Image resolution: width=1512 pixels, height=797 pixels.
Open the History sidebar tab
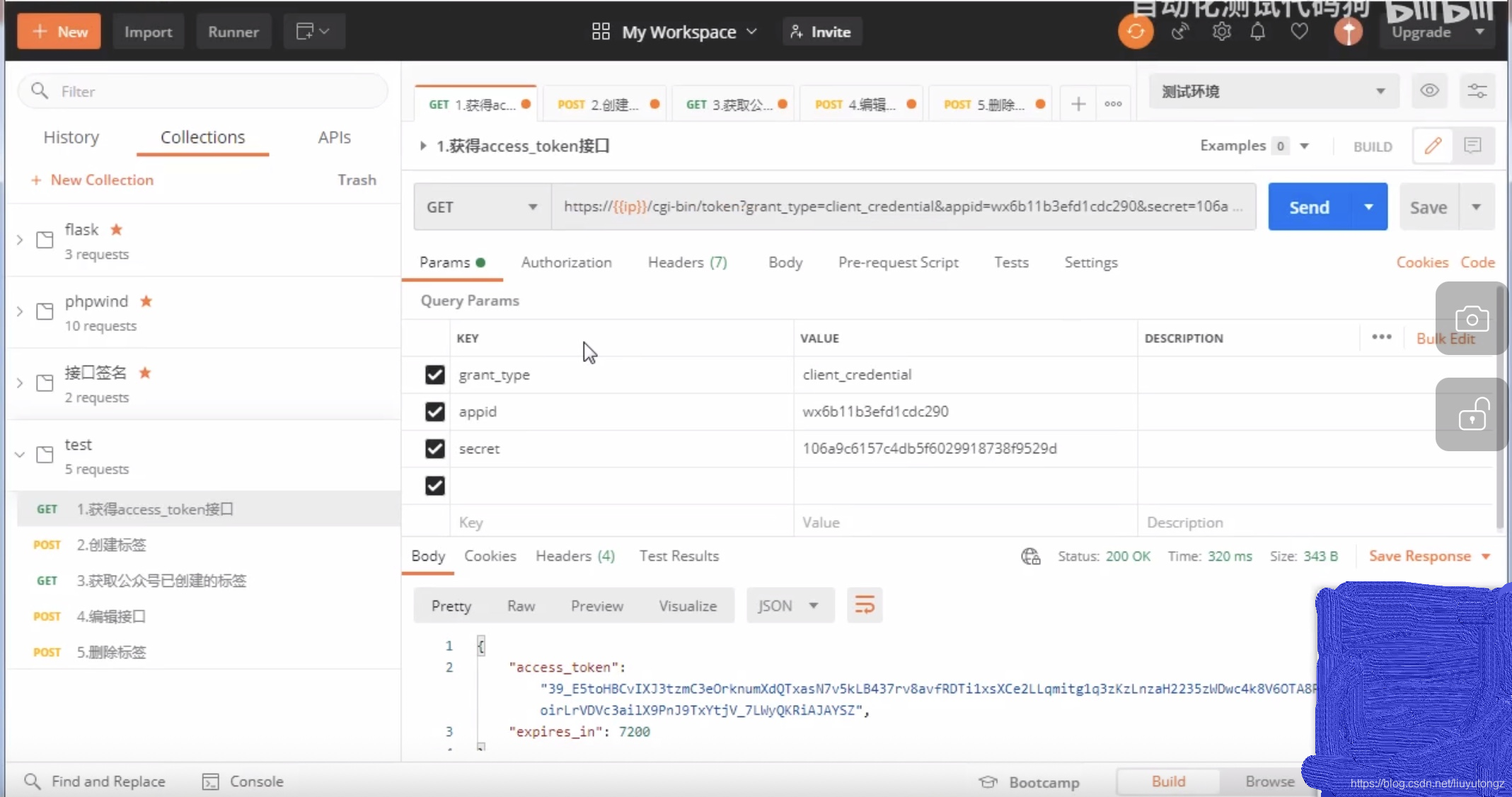[x=71, y=137]
